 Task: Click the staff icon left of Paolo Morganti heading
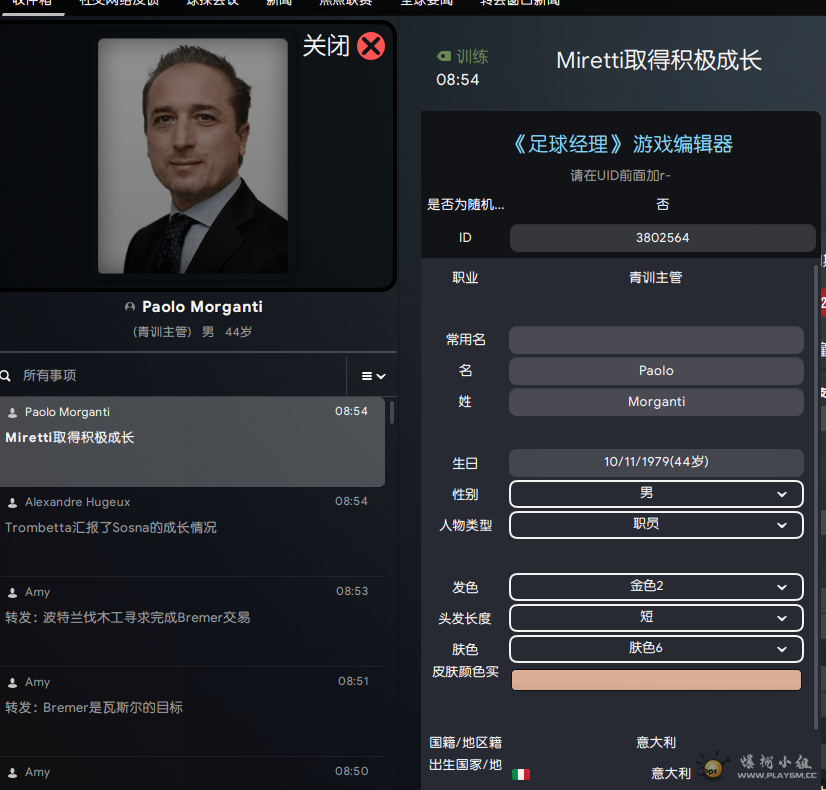pos(130,307)
